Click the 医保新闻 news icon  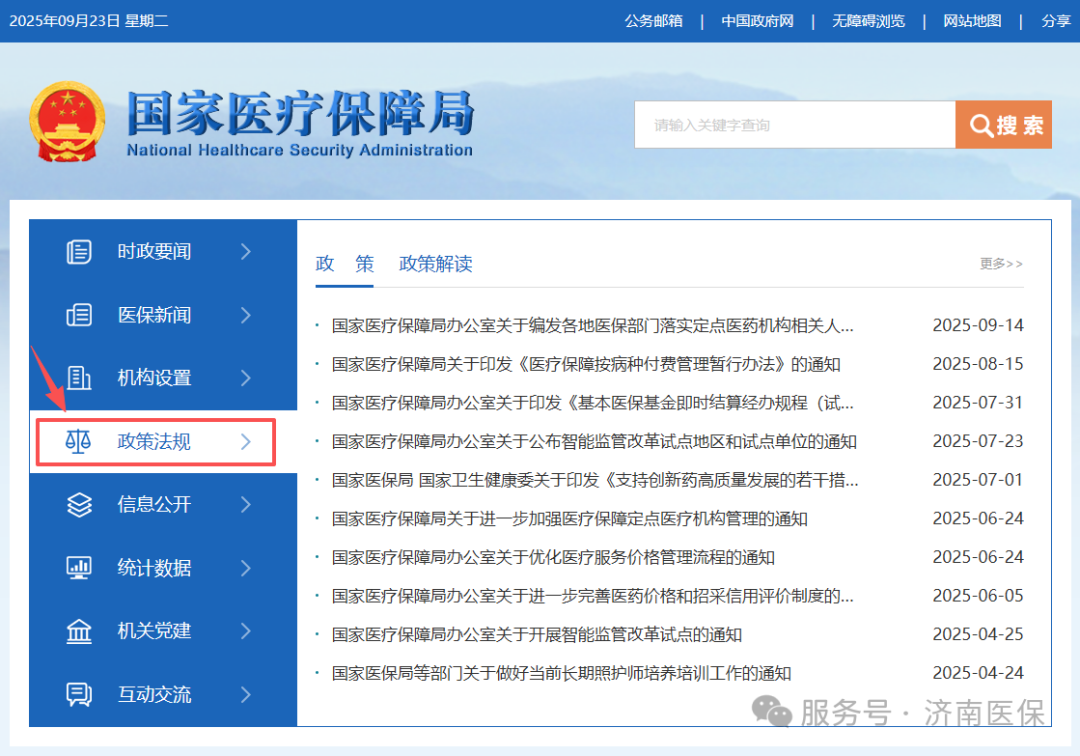point(79,315)
